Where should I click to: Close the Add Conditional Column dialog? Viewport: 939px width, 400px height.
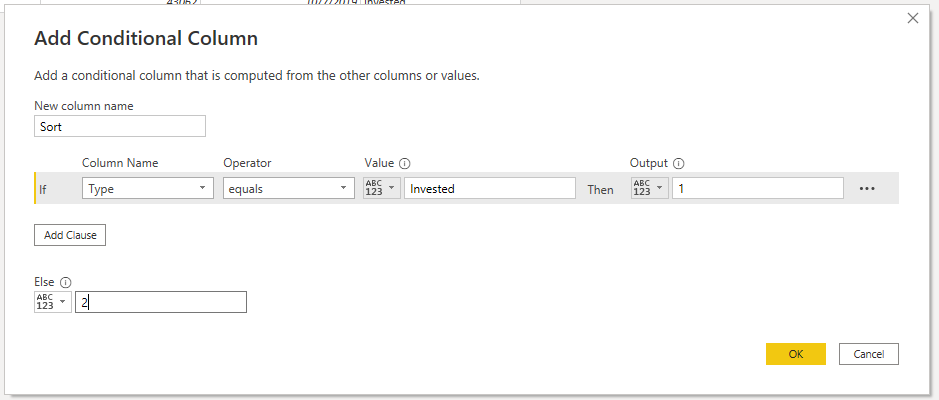click(x=913, y=19)
